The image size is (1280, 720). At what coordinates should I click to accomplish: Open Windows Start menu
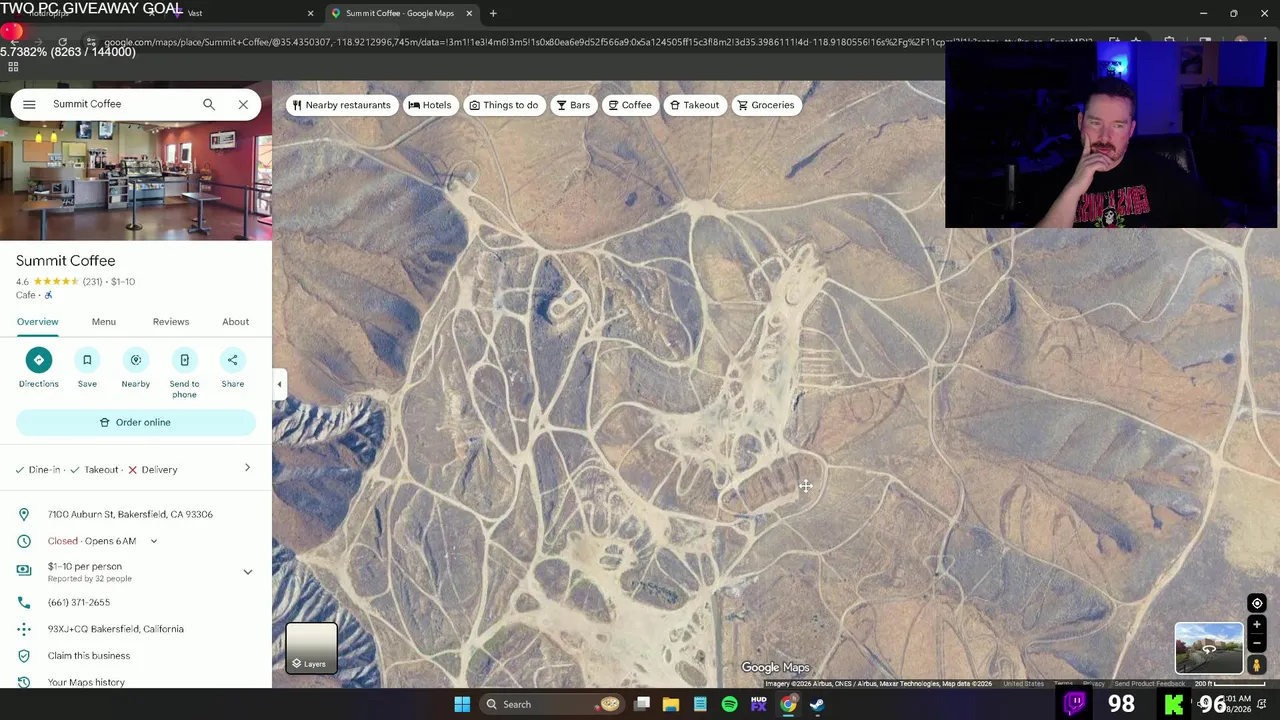point(462,704)
